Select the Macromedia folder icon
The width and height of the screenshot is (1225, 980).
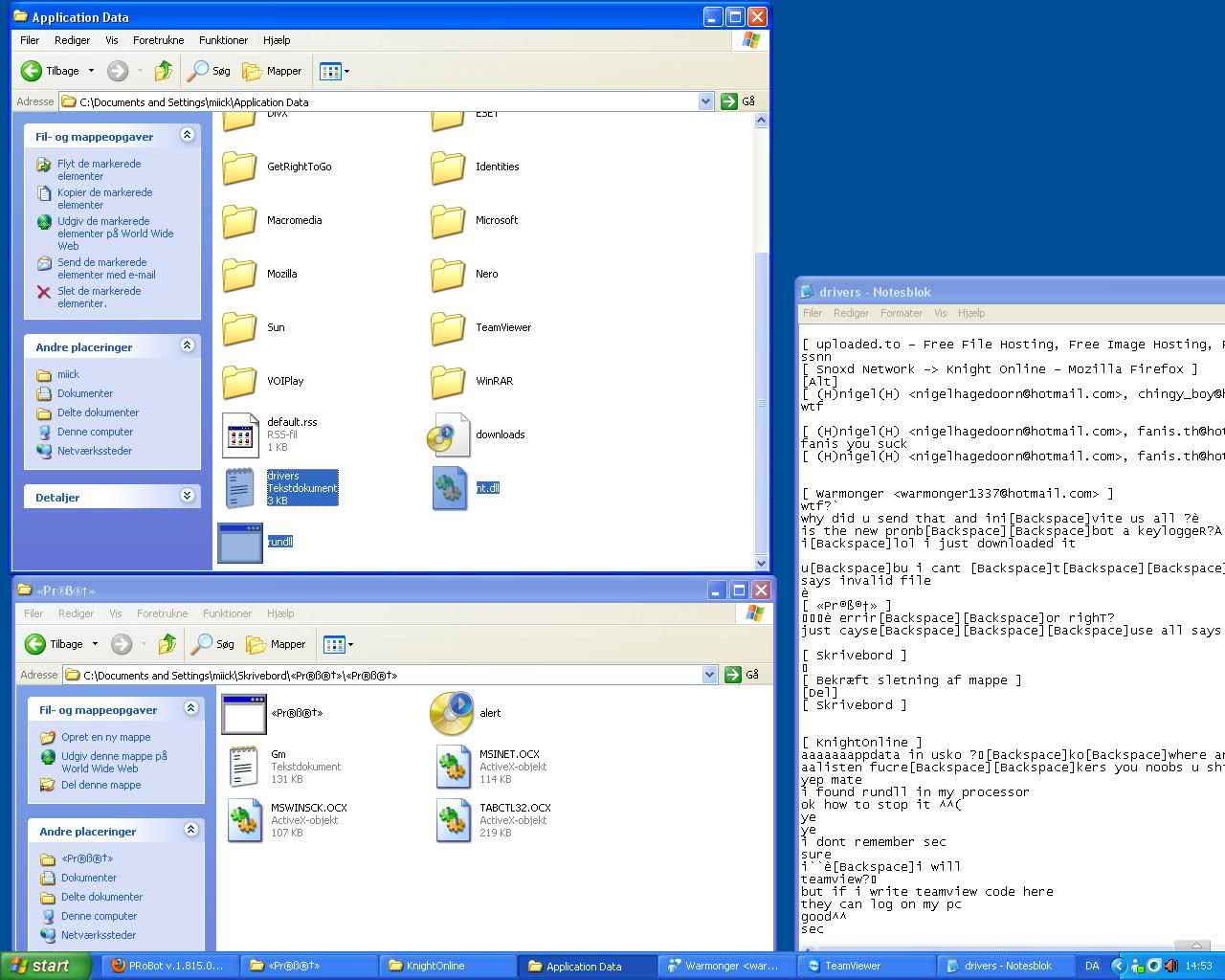pos(239,220)
